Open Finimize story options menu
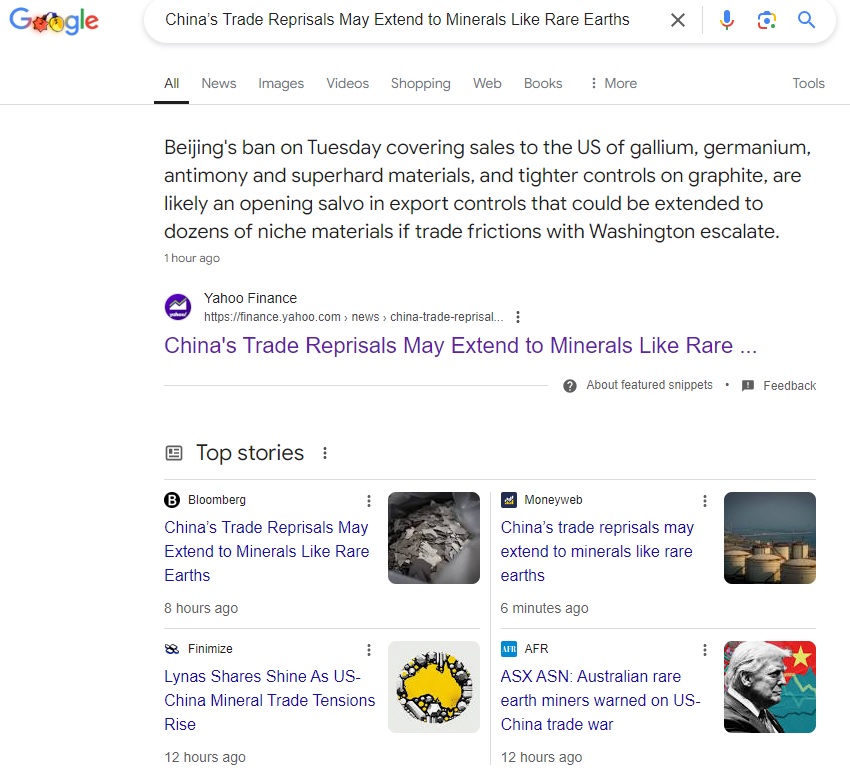850x774 pixels. click(x=369, y=649)
